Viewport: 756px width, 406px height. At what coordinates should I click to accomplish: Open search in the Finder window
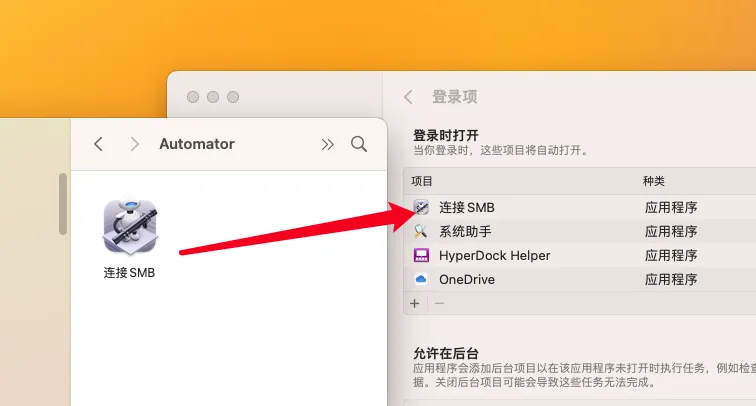[359, 144]
